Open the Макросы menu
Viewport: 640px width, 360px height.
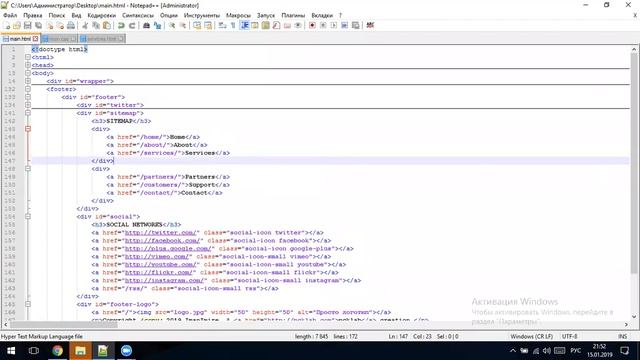click(238, 15)
